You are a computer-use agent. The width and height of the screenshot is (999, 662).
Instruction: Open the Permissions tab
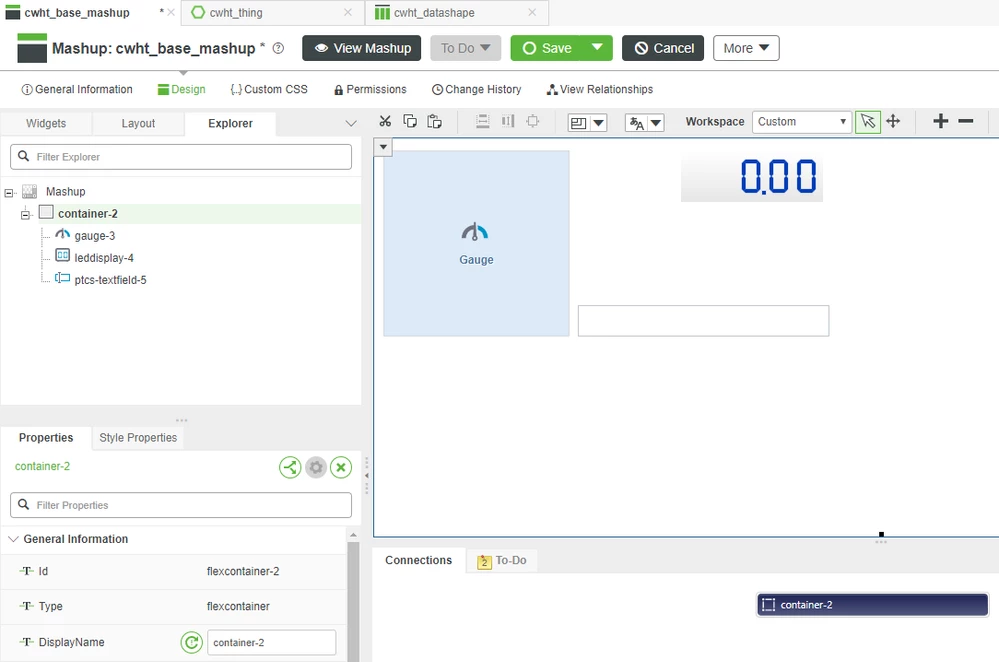click(x=370, y=89)
